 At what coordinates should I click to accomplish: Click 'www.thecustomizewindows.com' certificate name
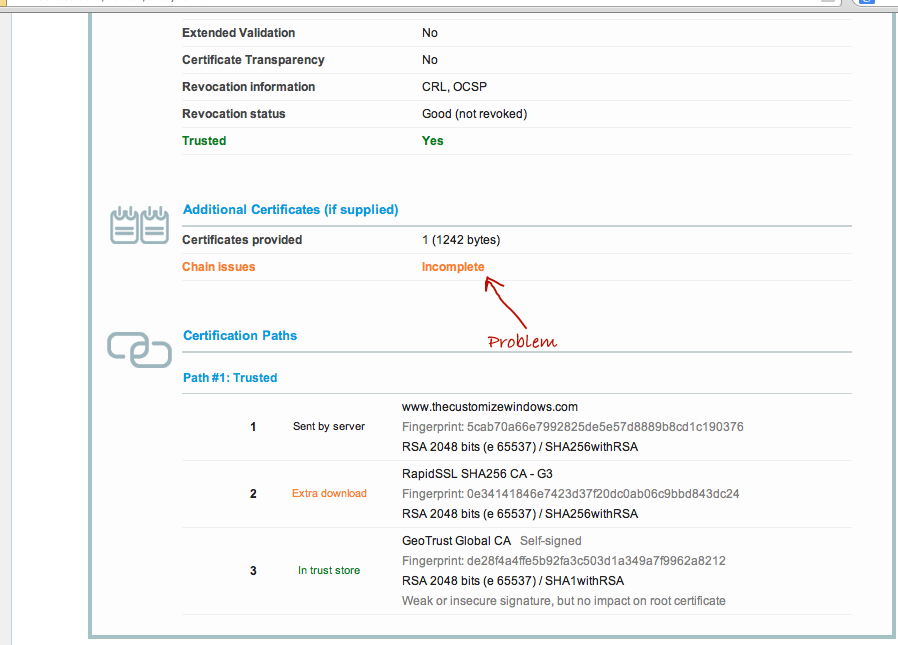490,407
